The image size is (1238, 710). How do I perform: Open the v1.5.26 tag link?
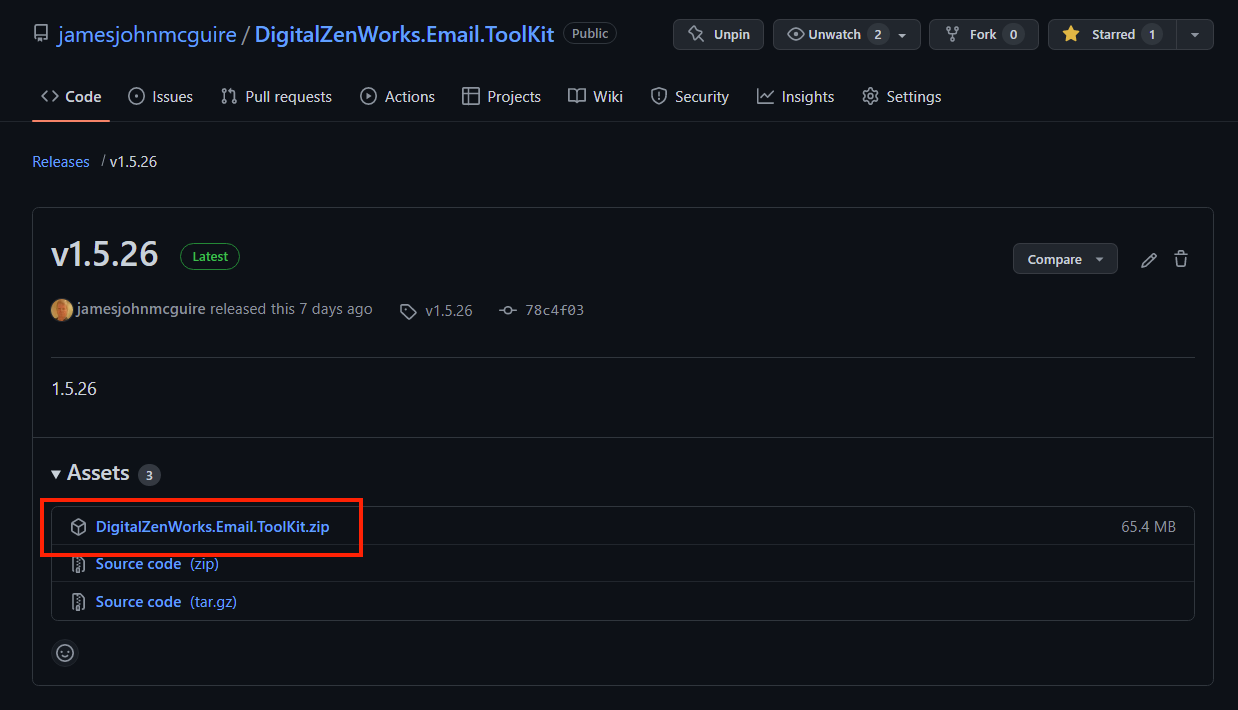(448, 311)
